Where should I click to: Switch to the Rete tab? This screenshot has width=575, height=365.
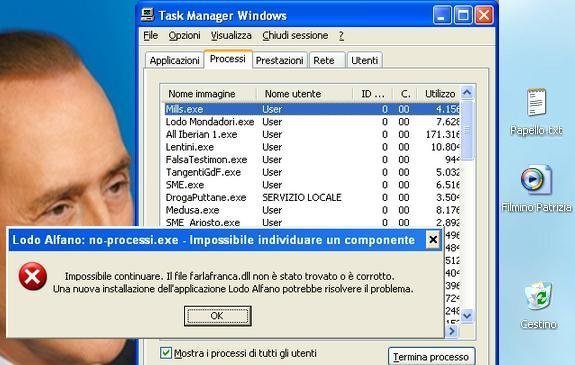point(326,61)
